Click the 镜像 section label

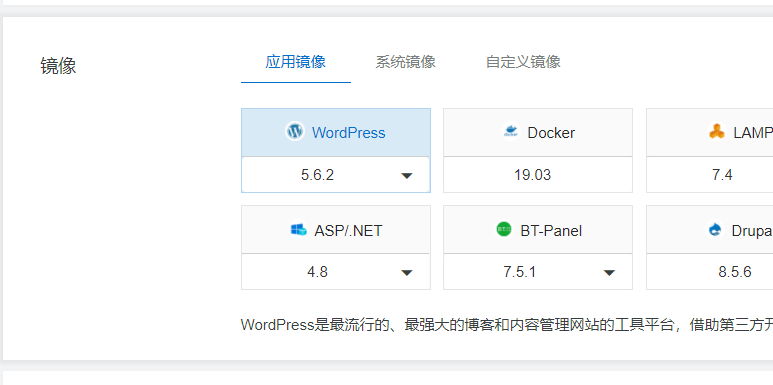pos(58,66)
